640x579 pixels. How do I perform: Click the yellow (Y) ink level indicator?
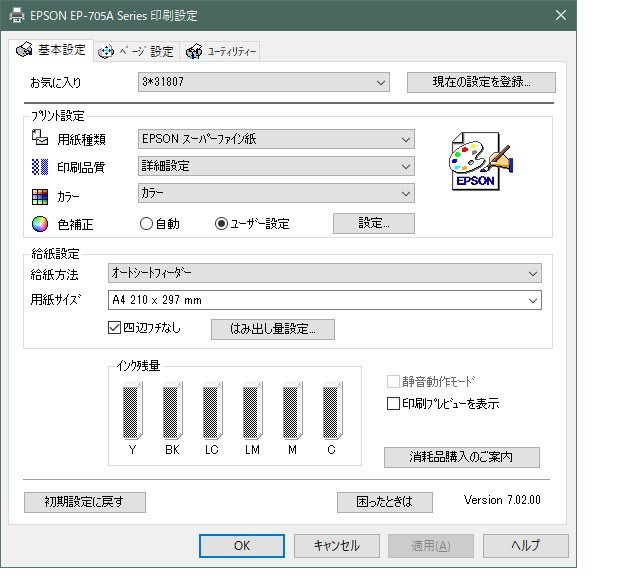(x=132, y=413)
